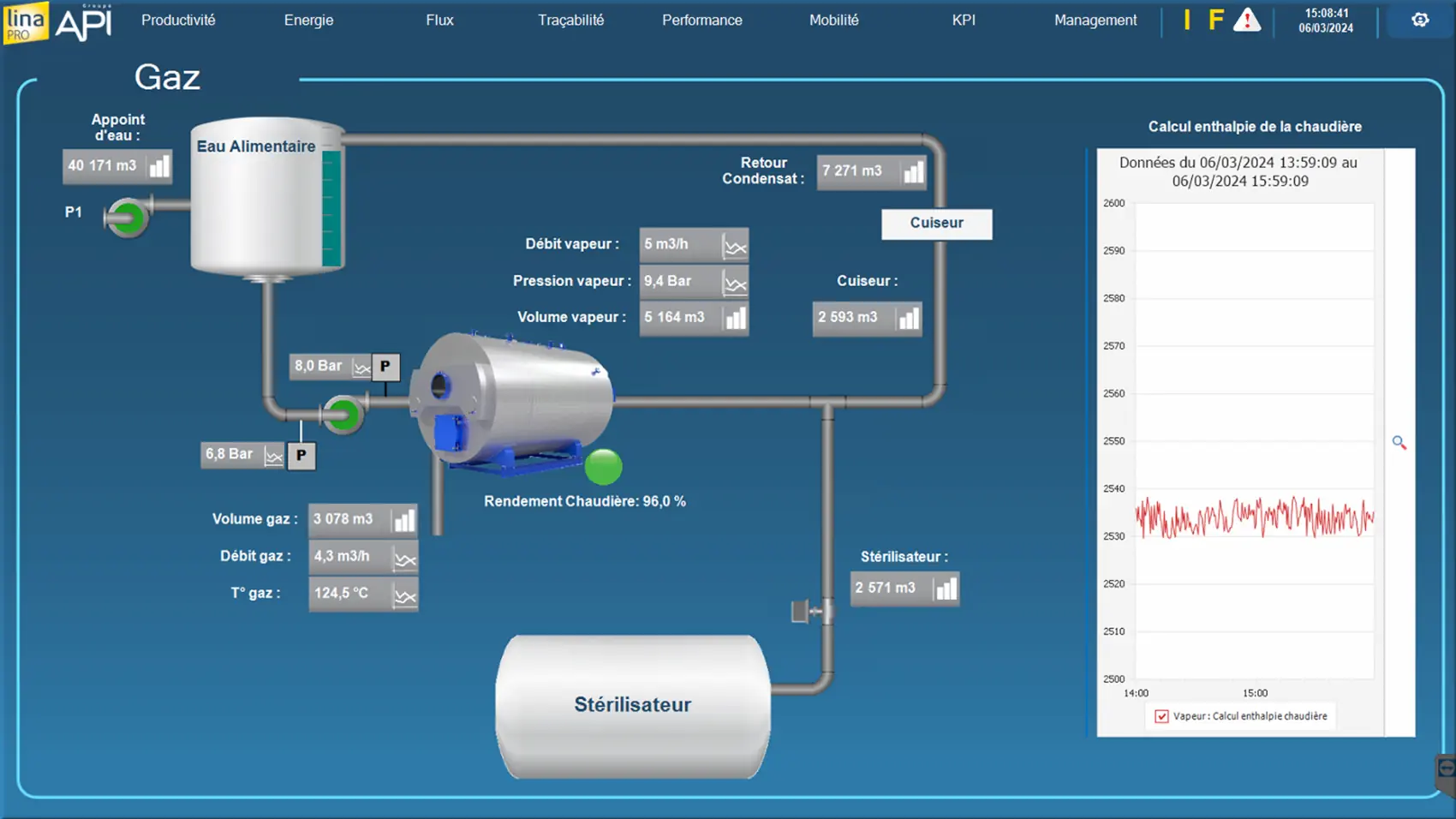The image size is (1456, 819).
Task: Toggle the P1 pump
Action: point(128,217)
